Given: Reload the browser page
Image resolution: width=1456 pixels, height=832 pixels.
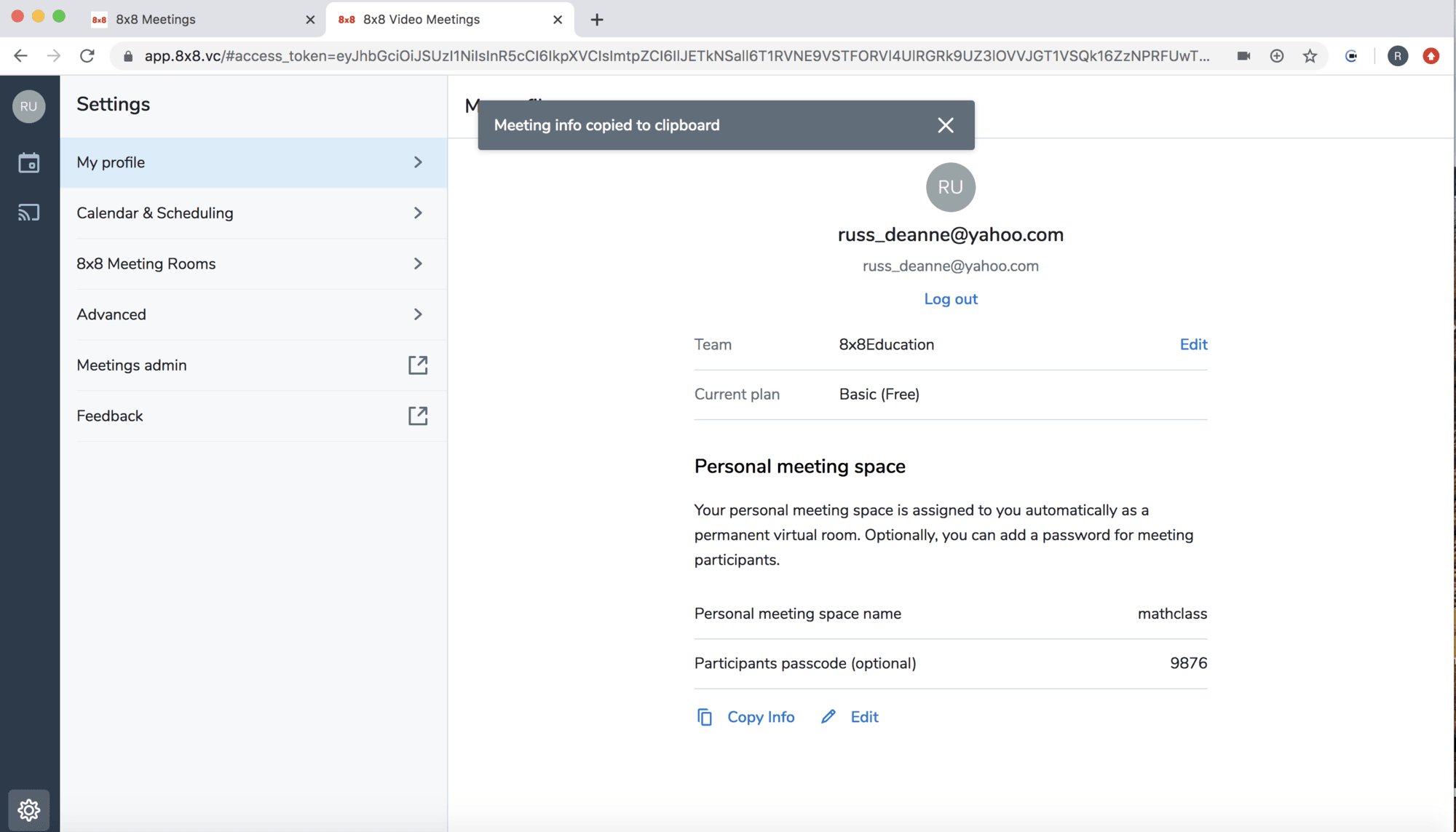Looking at the screenshot, I should (87, 56).
